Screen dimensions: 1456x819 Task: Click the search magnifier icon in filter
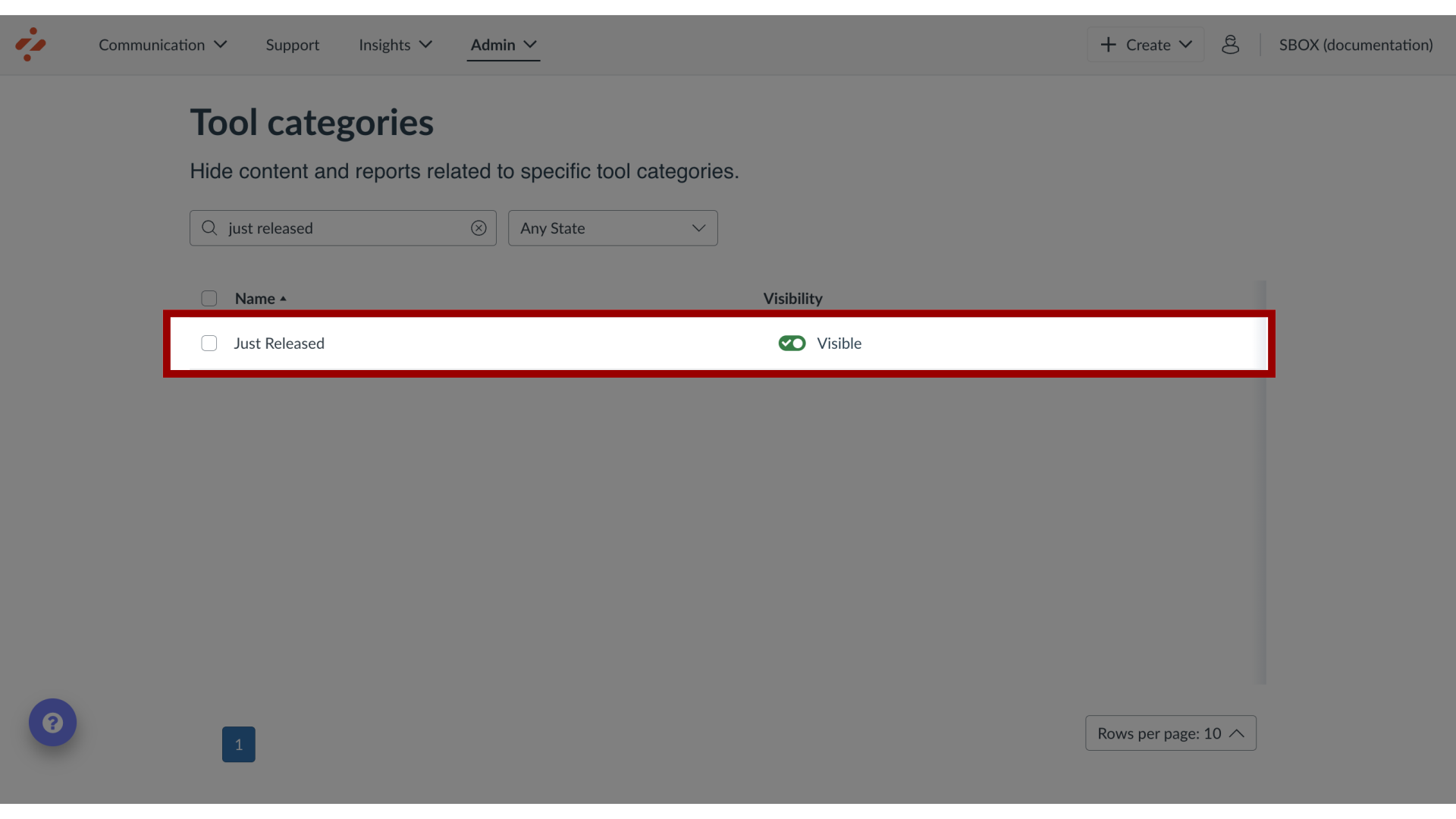tap(210, 228)
